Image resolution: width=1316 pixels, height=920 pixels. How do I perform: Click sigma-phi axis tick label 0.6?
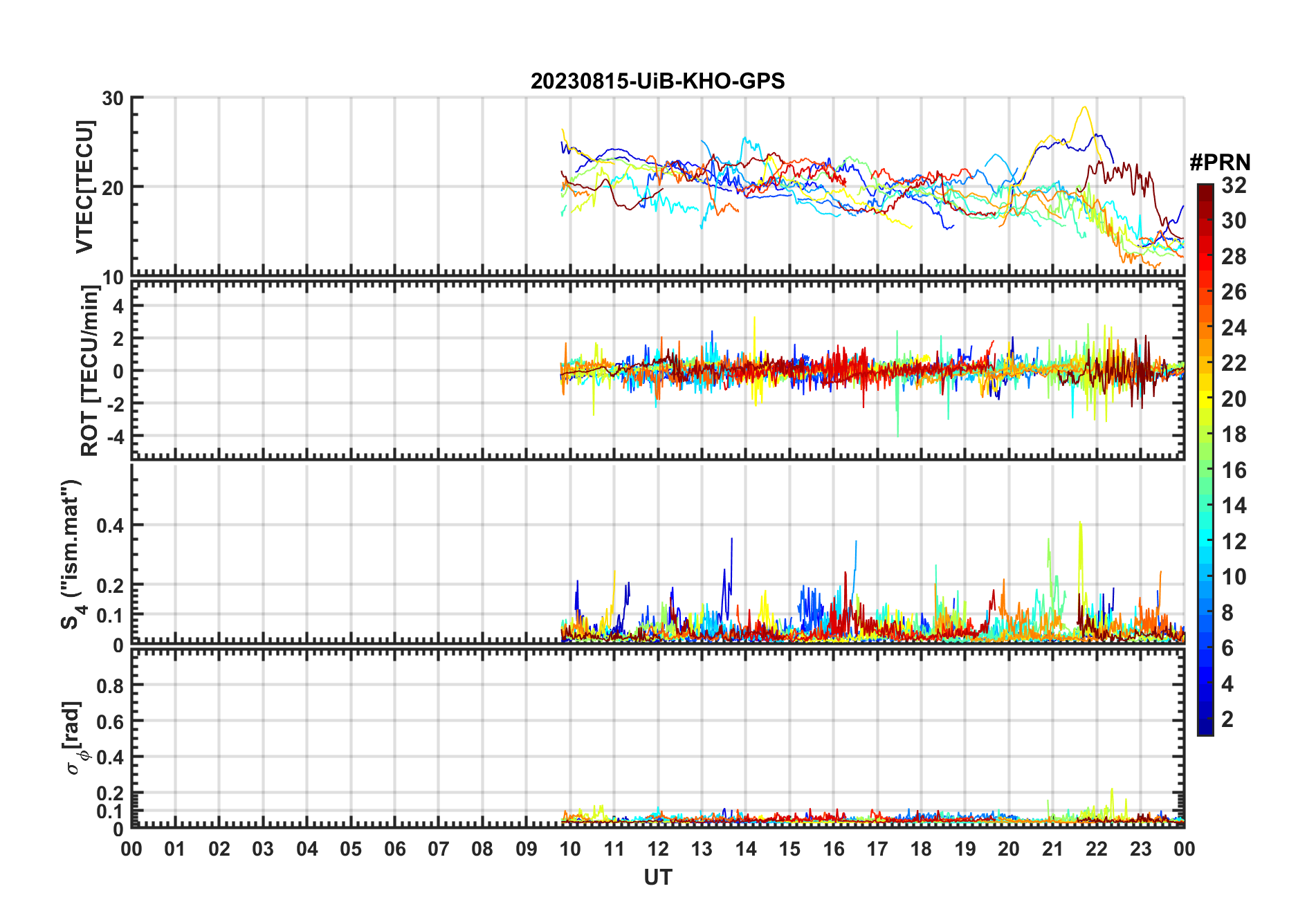coord(110,722)
